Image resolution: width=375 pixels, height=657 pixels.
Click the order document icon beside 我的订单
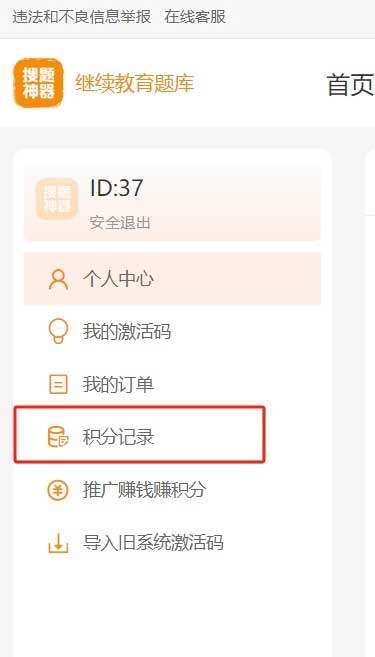click(58, 384)
